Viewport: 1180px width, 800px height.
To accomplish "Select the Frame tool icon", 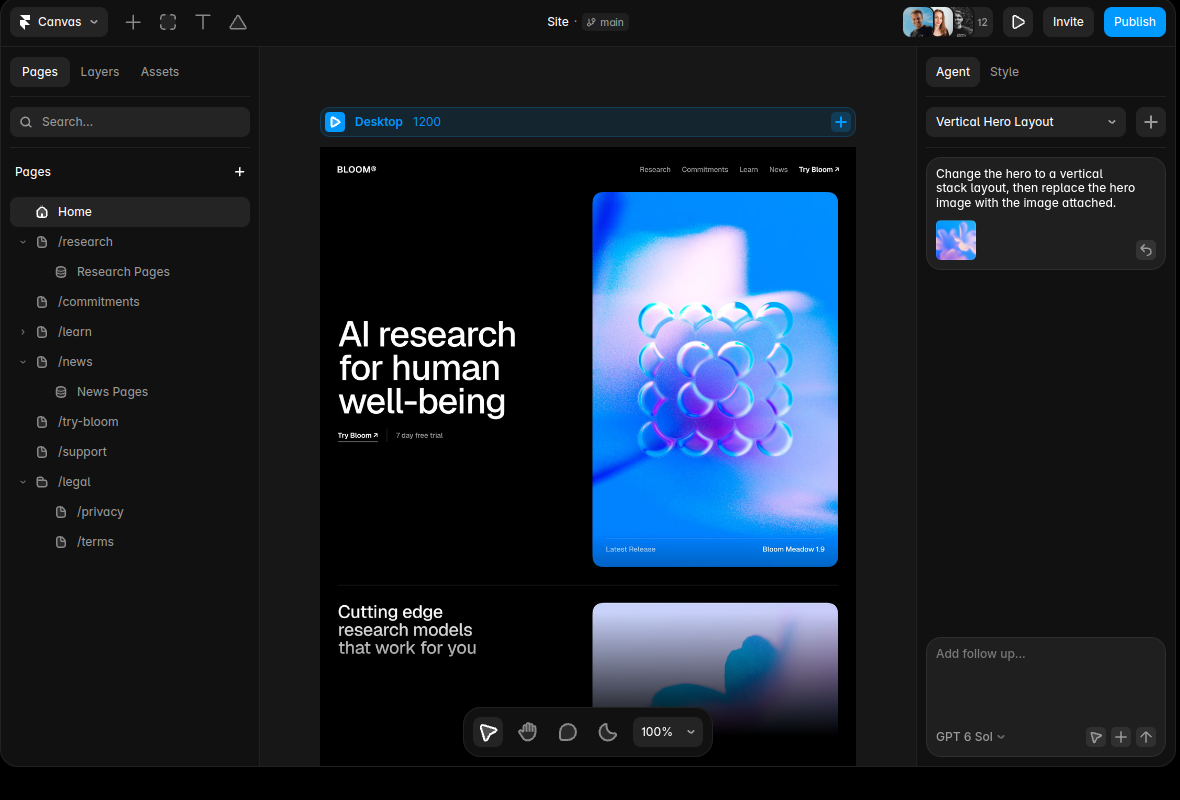I will coord(168,23).
